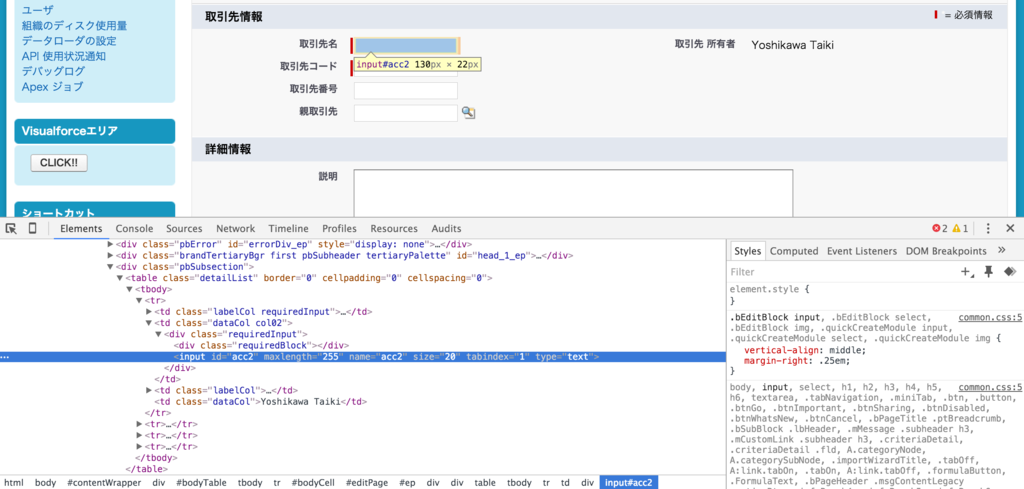Expand the brandTertiaryBgr head_1_ep div node

pos(110,255)
